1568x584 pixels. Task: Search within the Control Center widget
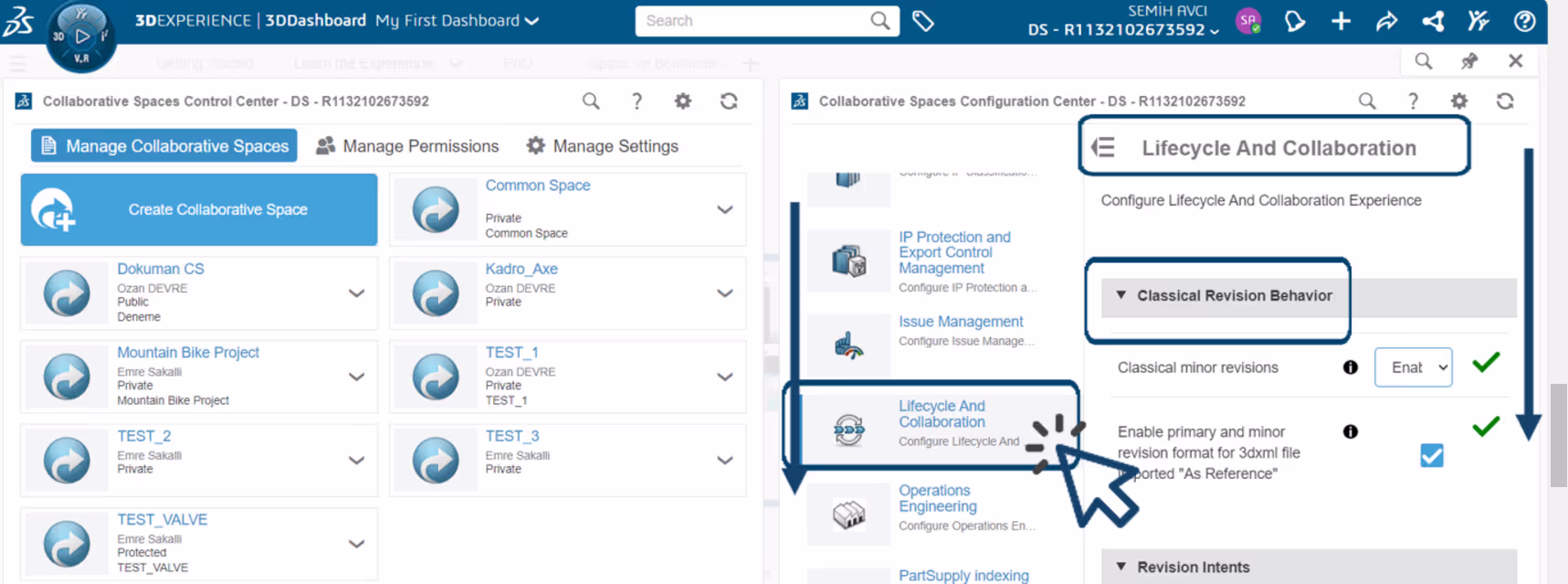(591, 101)
